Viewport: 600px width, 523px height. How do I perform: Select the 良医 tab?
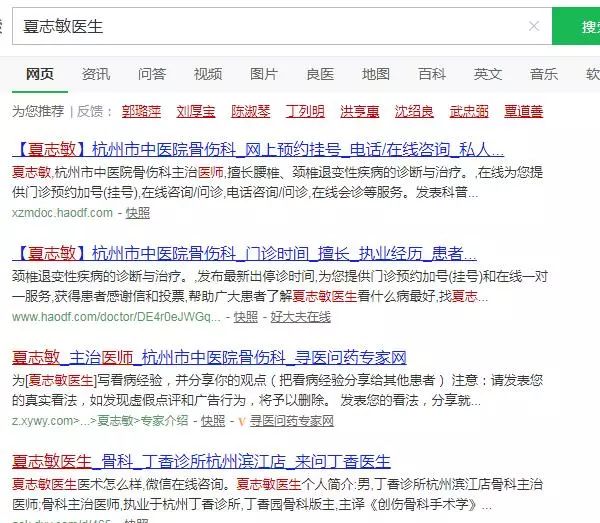[x=320, y=74]
